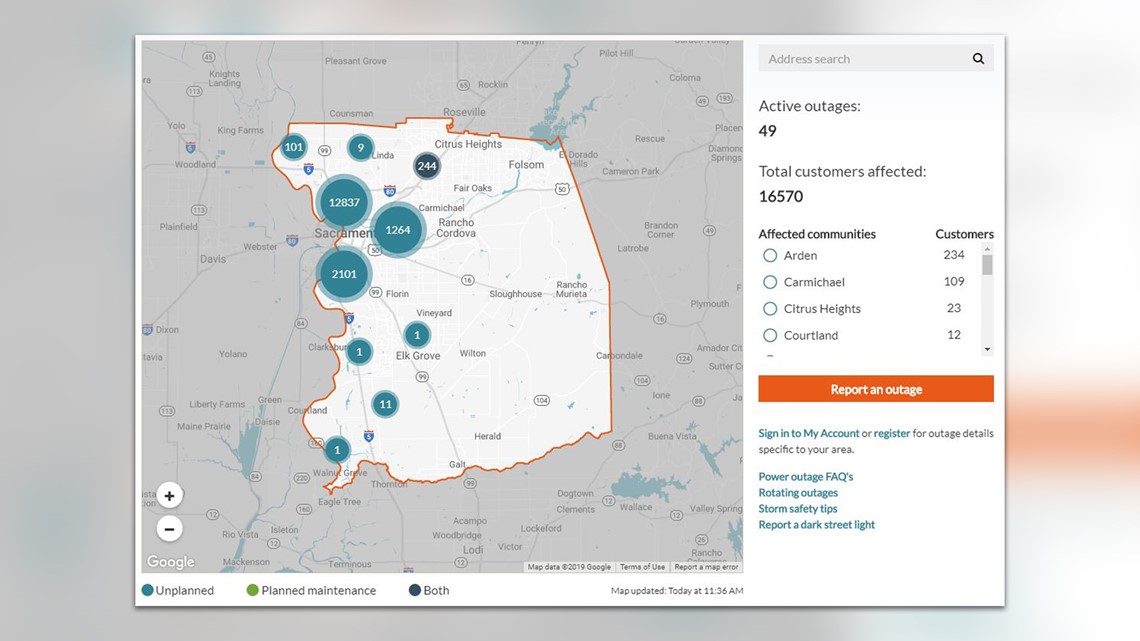Zoom in on the map with plus control
1140x641 pixels.
(x=169, y=495)
